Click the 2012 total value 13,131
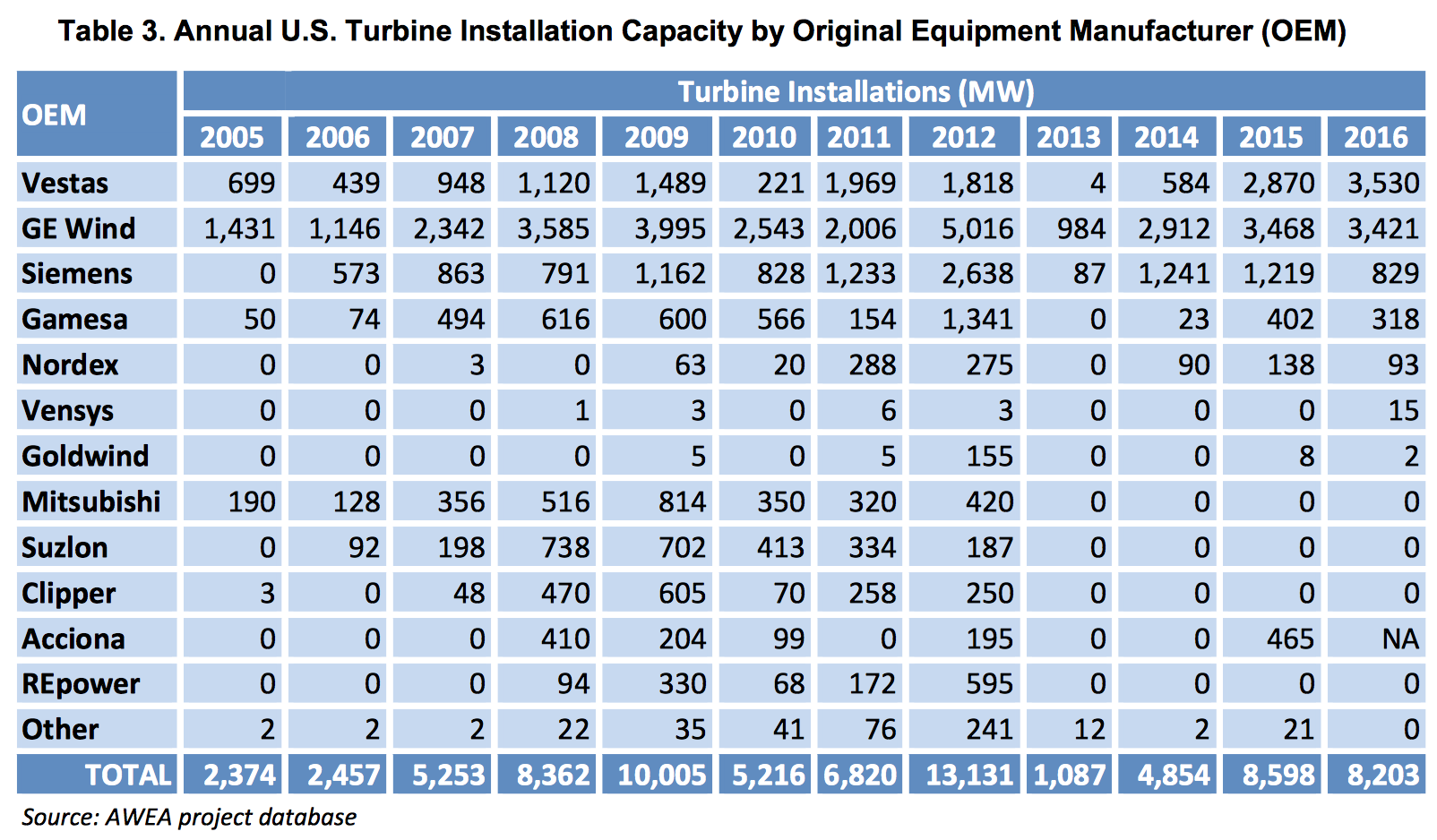The image size is (1437, 840). pyautogui.click(x=969, y=775)
